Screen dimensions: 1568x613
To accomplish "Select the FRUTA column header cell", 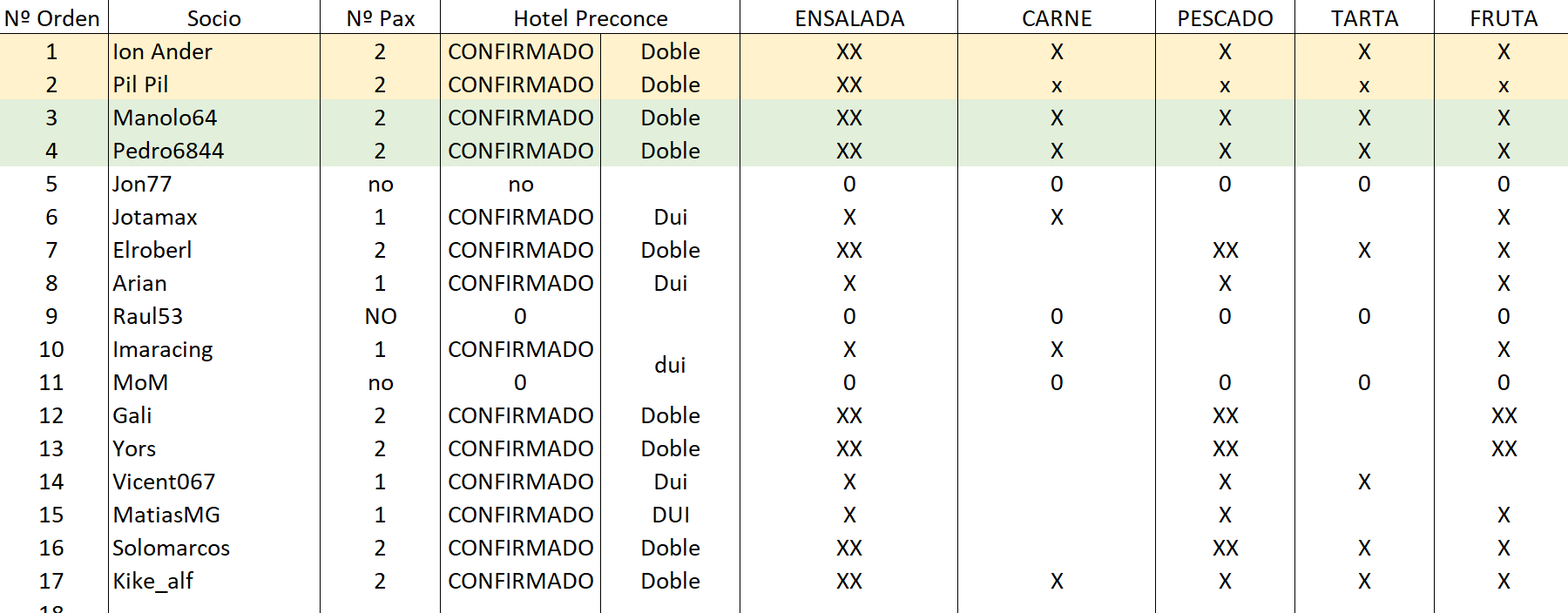I will point(1504,18).
